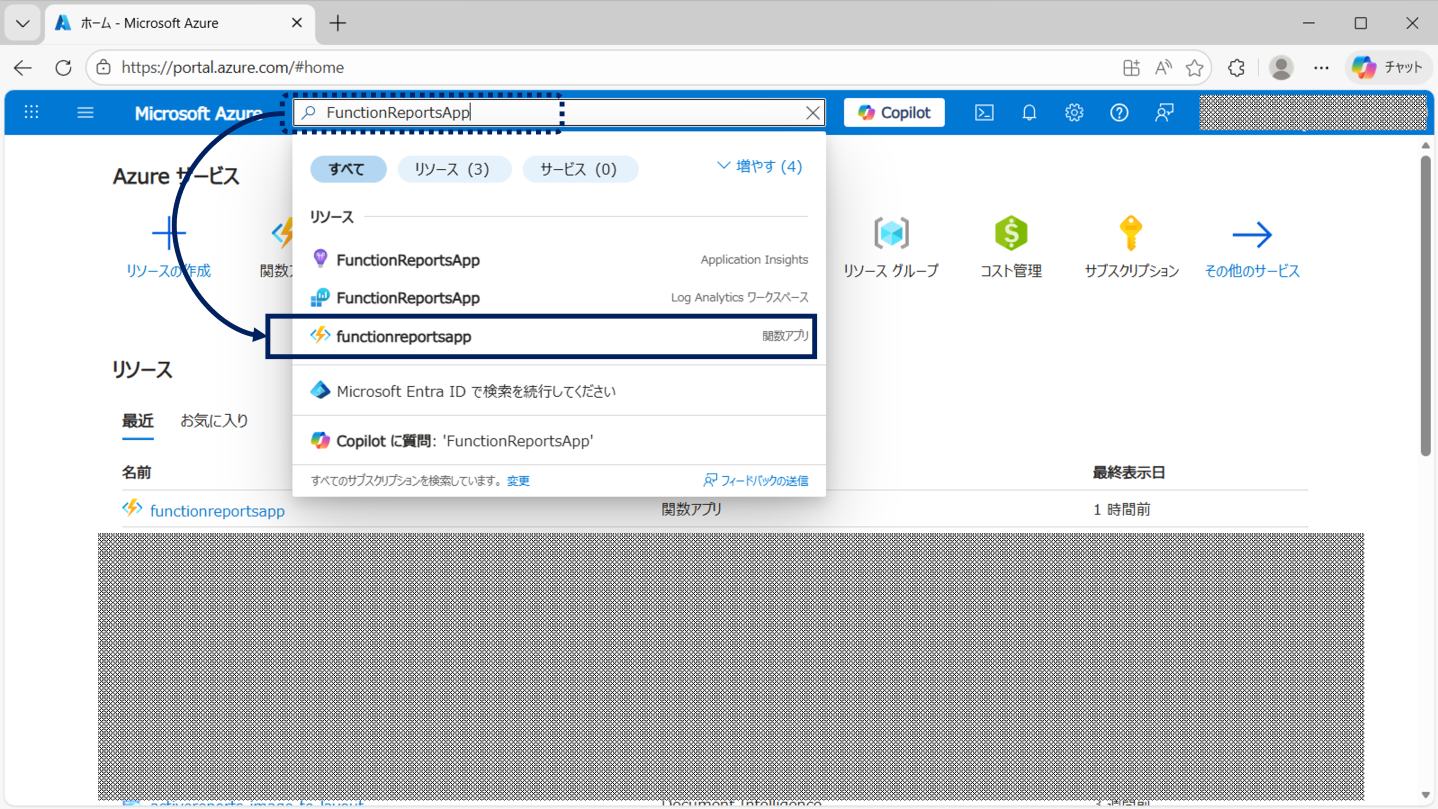
Task: Sort by 最終表示日 column header
Action: [x=1129, y=472]
